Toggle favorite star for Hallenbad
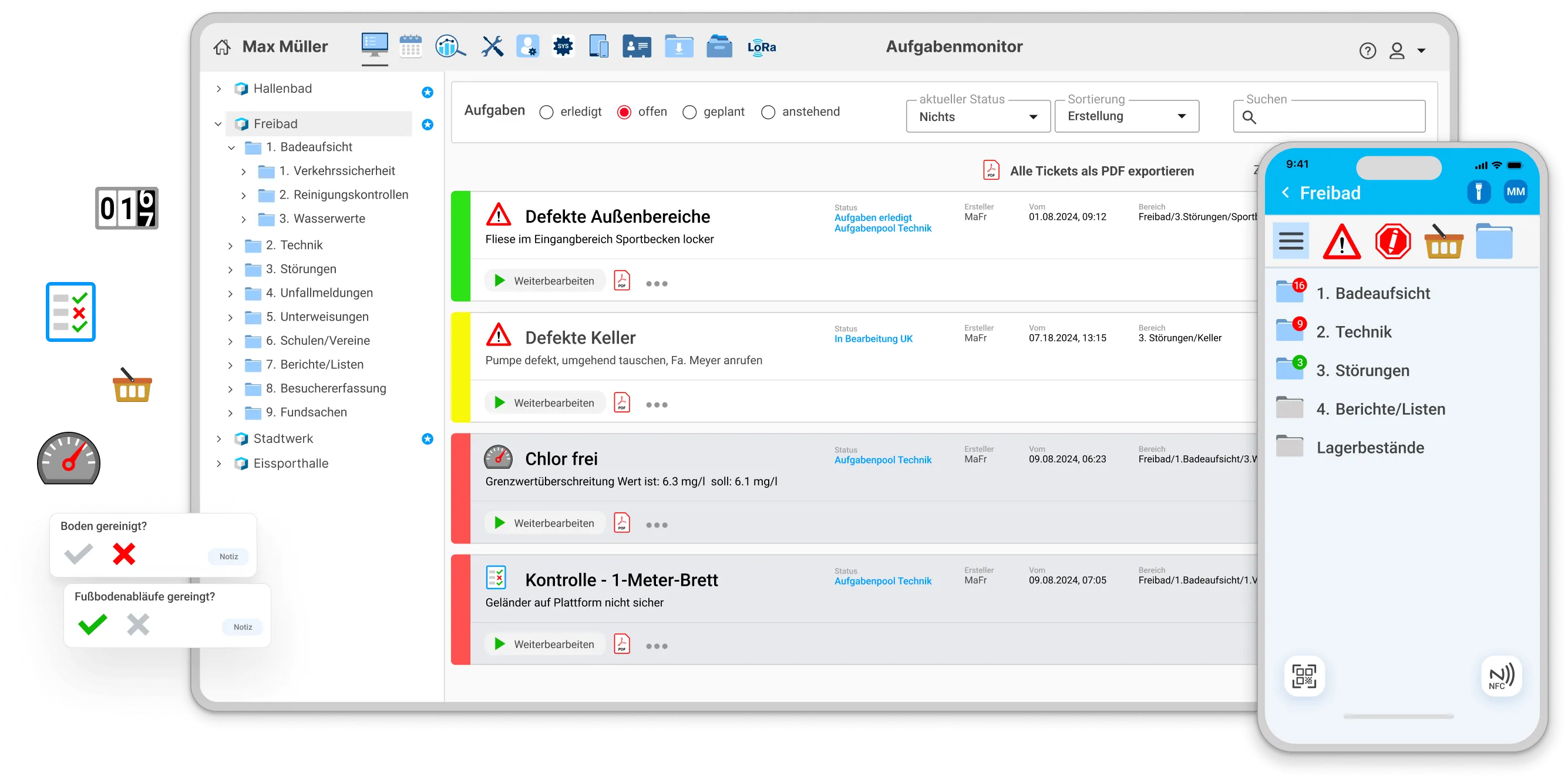Viewport: 1568px width, 779px height. point(428,92)
